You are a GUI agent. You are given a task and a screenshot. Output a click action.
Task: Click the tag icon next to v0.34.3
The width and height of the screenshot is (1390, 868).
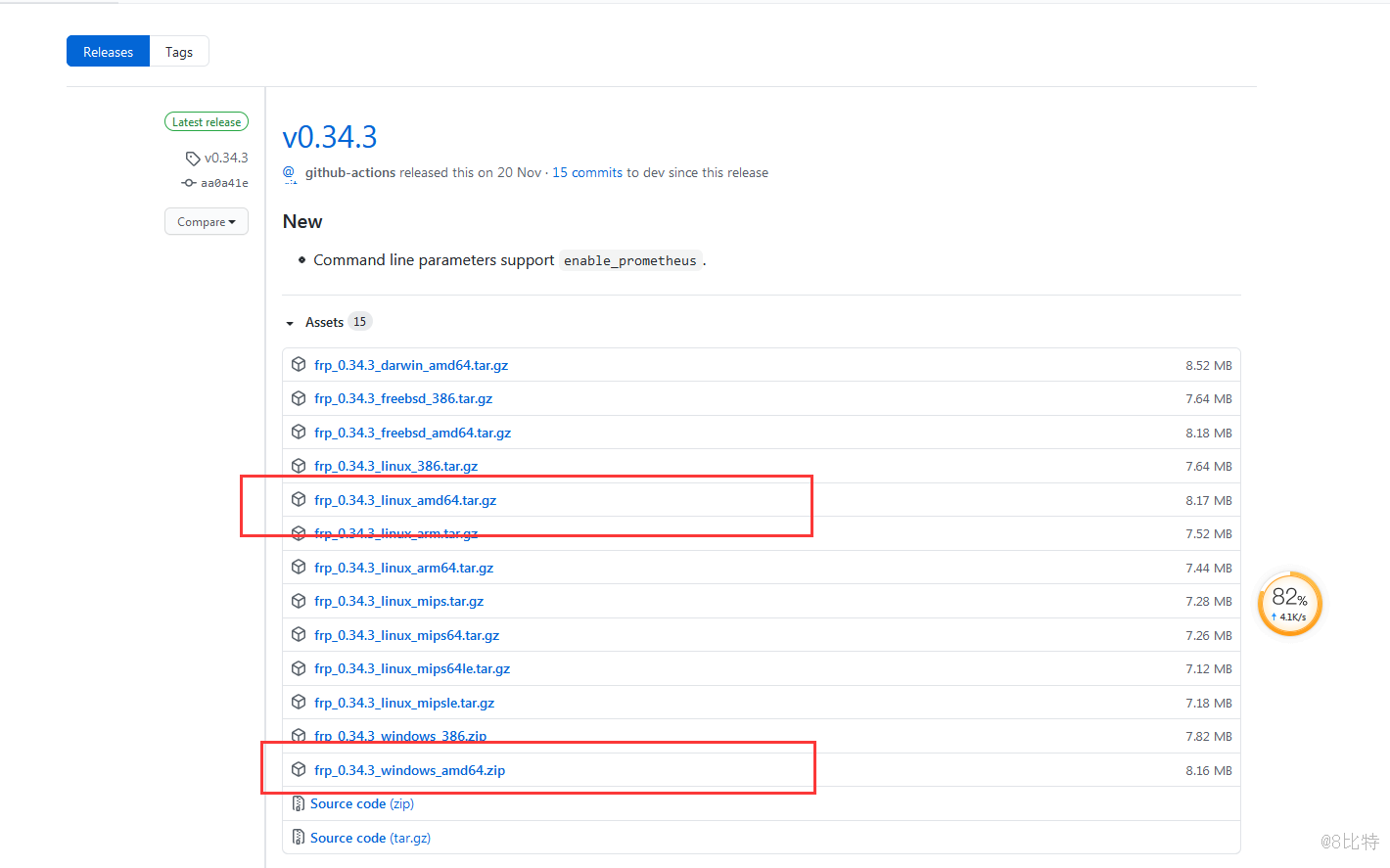(x=193, y=159)
